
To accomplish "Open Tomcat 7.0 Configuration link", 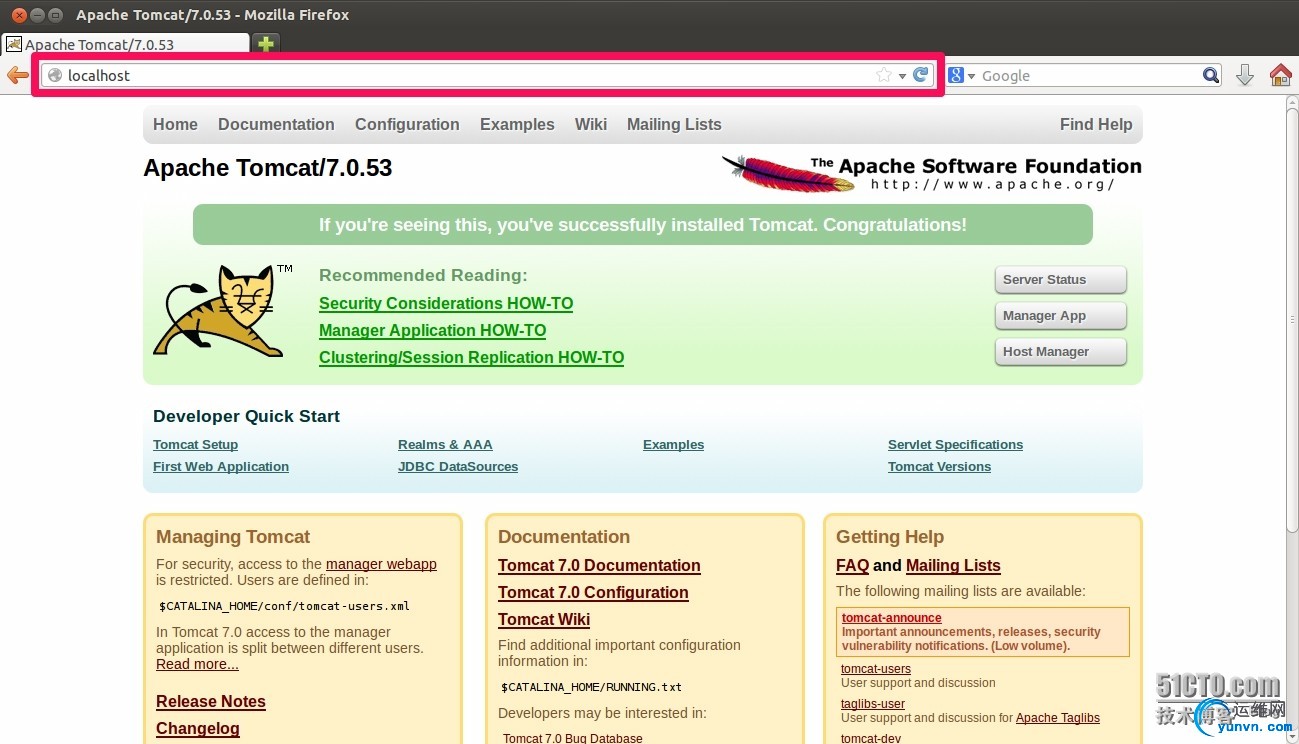I will tap(593, 592).
